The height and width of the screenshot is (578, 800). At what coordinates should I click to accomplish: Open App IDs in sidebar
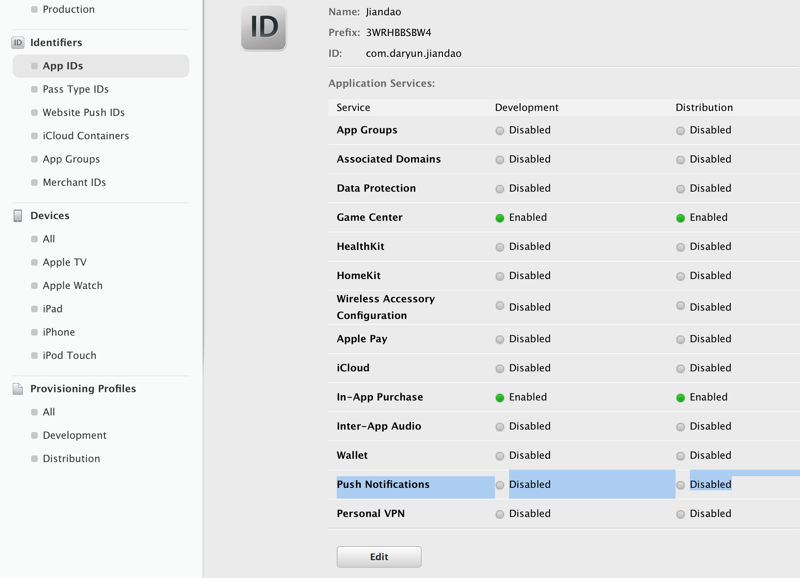(x=63, y=66)
